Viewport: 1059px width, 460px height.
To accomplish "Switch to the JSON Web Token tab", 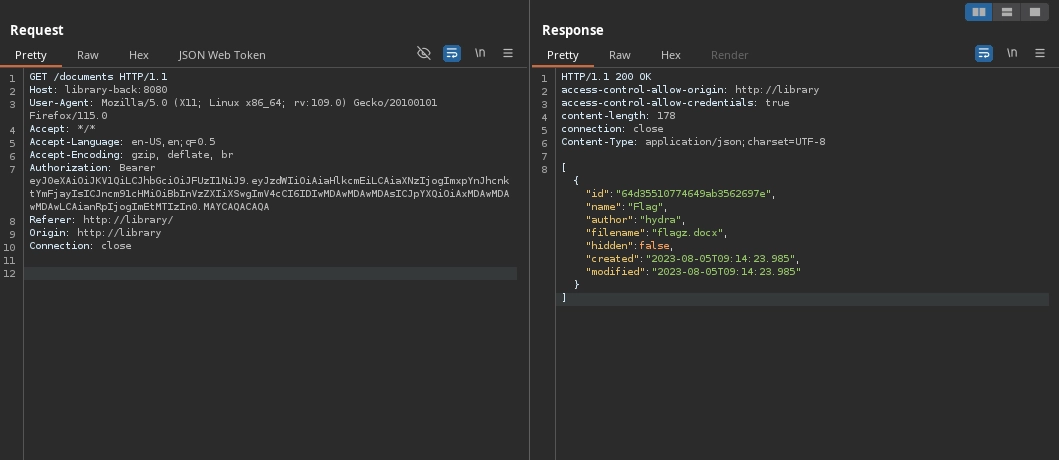I will click(222, 55).
